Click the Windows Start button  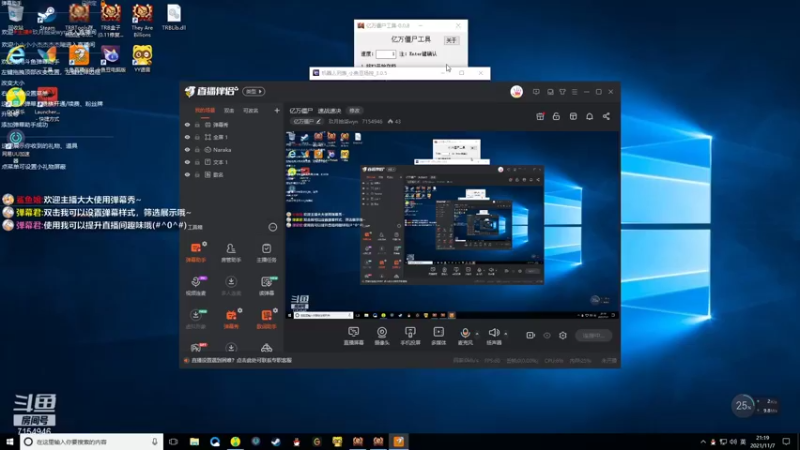pyautogui.click(x=10, y=441)
